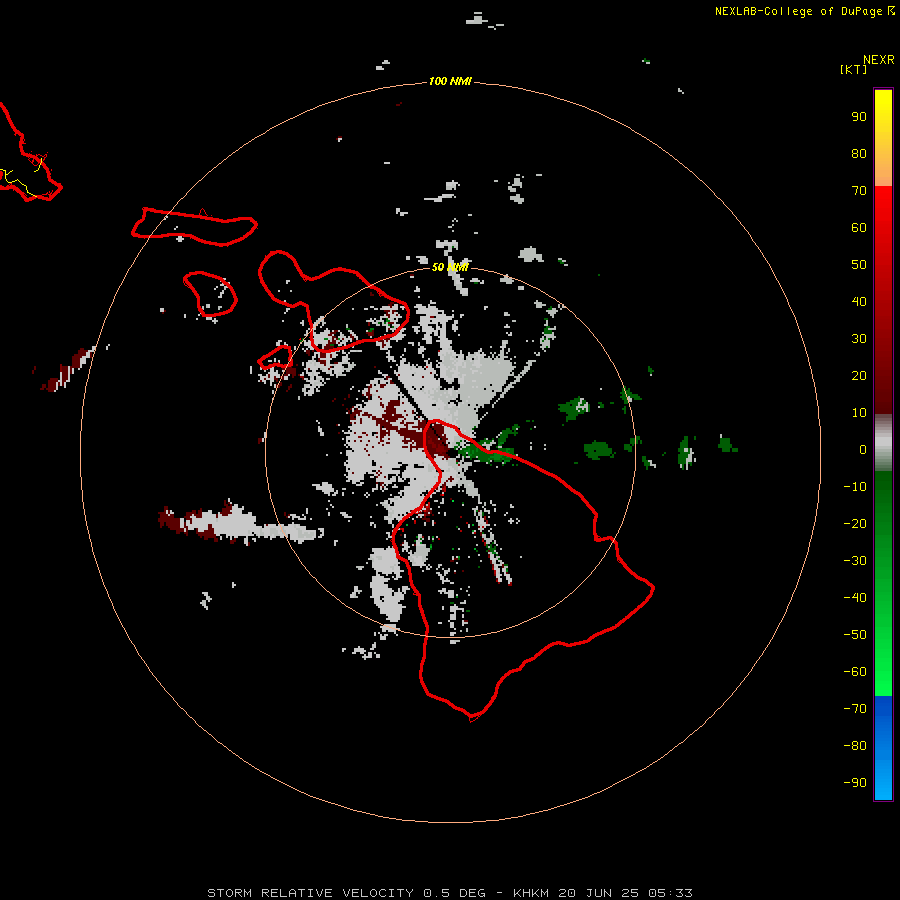This screenshot has height=900, width=900.
Task: Click the 50 value on the velocity scale
Action: [859, 265]
